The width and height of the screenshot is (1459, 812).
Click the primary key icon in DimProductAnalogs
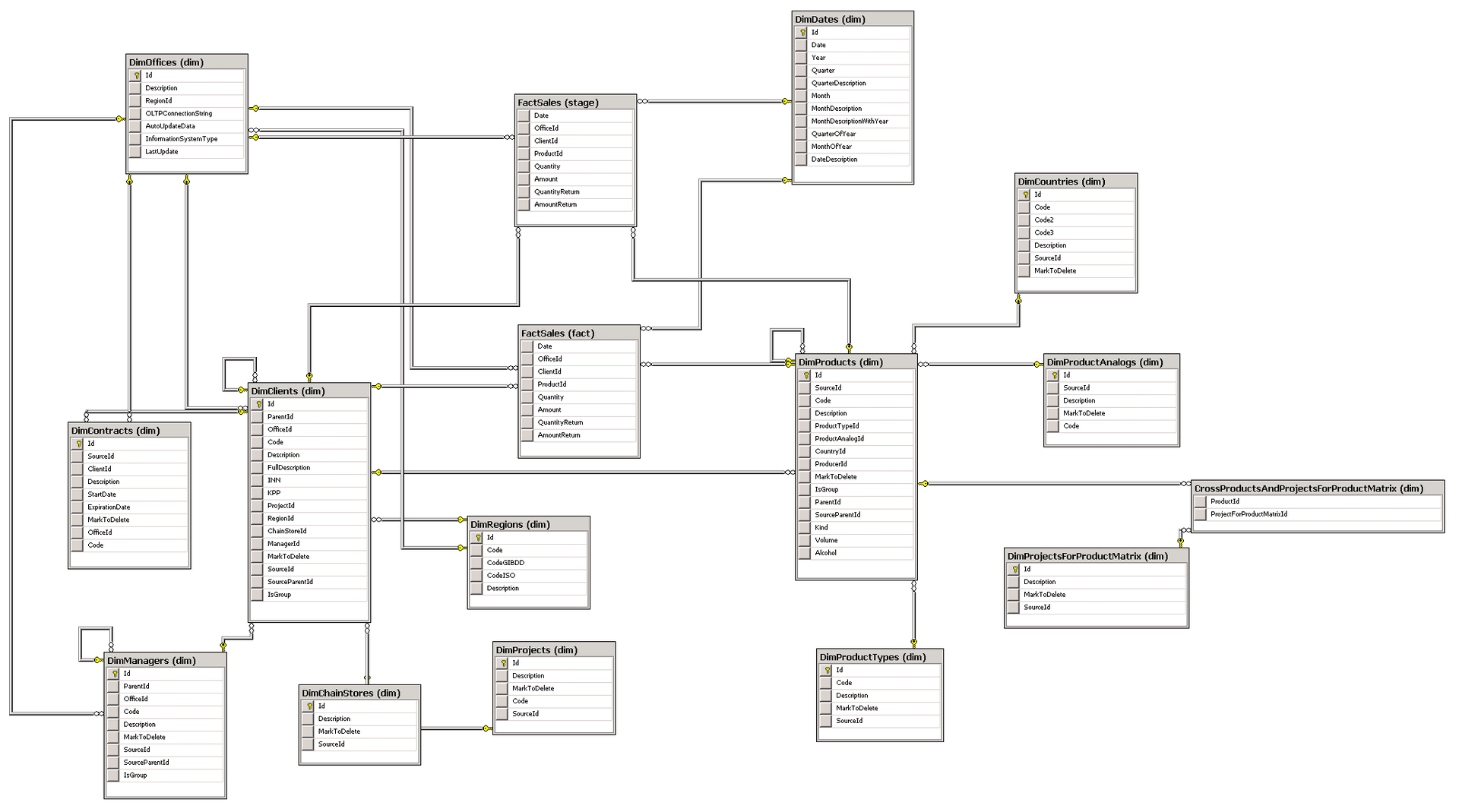pyautogui.click(x=1054, y=375)
